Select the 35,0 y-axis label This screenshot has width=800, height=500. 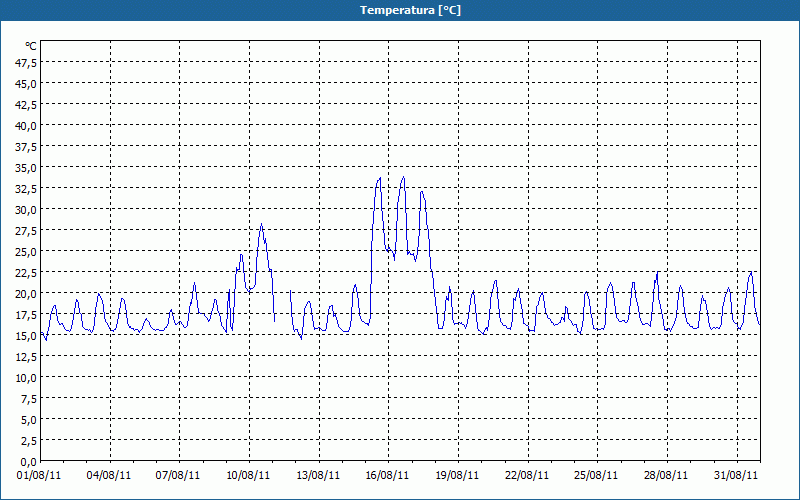[26, 168]
